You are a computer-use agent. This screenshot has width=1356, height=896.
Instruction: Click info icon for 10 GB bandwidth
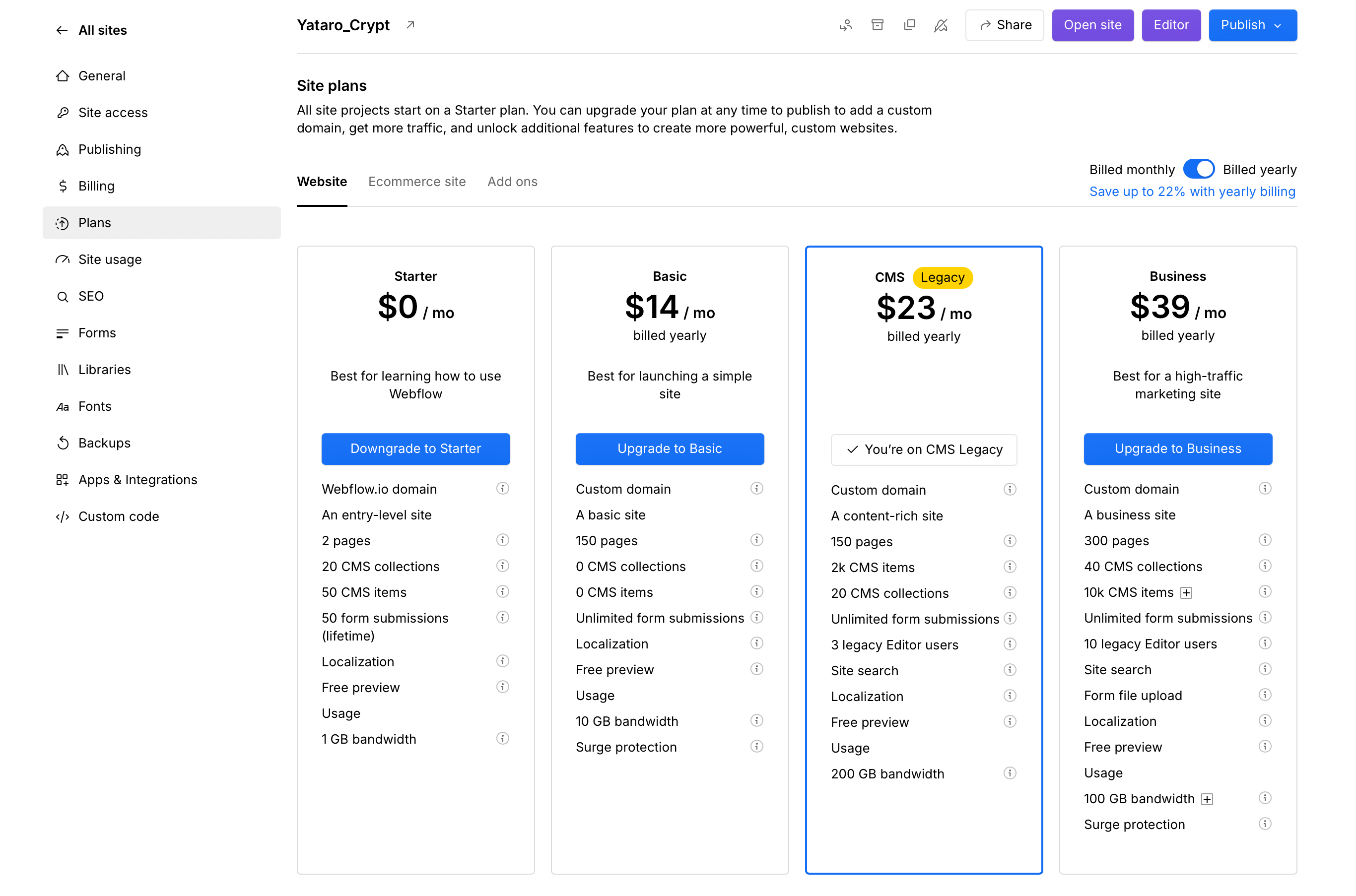[756, 720]
